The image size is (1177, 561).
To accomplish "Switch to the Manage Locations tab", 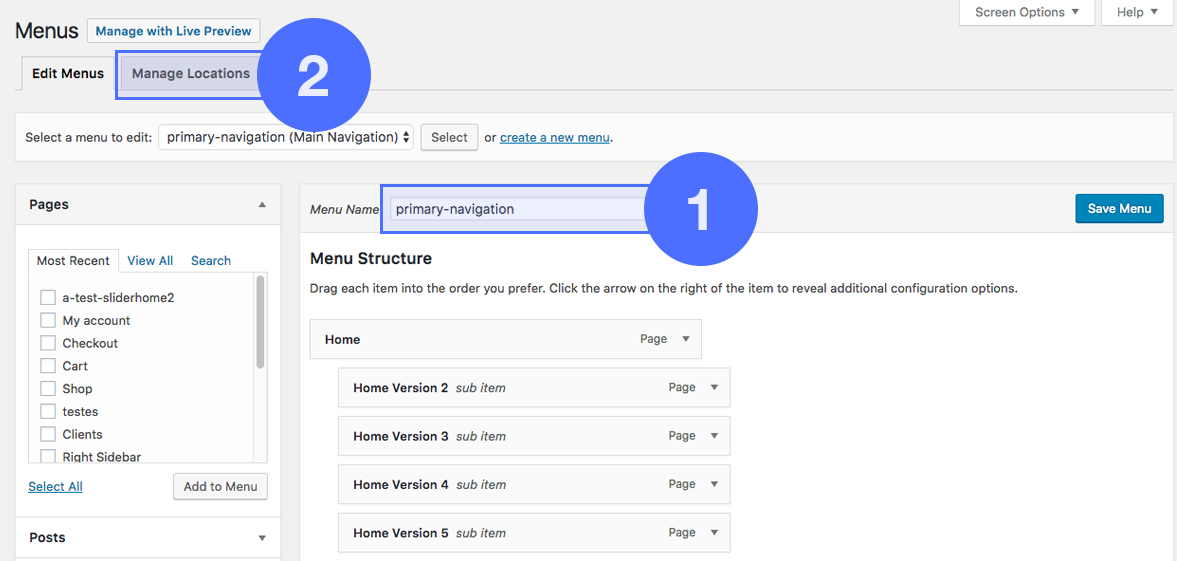I will point(190,74).
